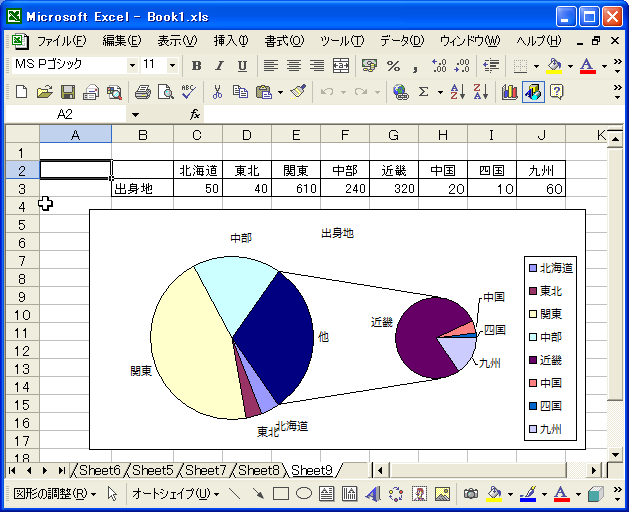Click the Print icon
This screenshot has height=512, width=629.
coord(142,92)
